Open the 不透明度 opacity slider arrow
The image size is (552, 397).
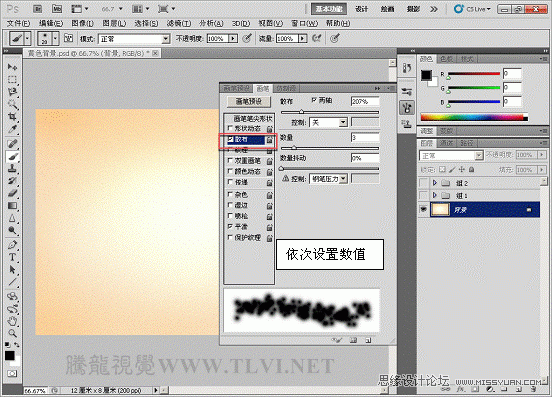coord(233,38)
